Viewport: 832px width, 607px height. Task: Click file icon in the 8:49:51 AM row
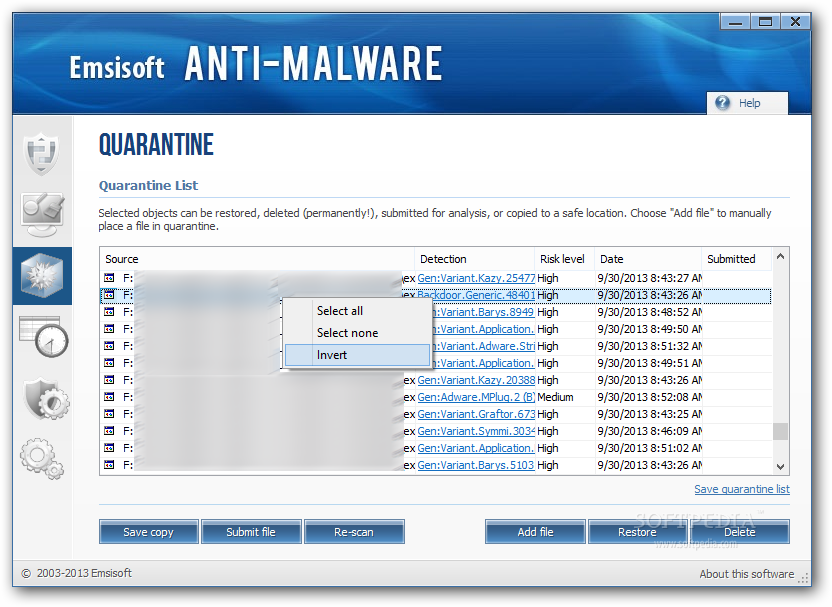pyautogui.click(x=109, y=362)
